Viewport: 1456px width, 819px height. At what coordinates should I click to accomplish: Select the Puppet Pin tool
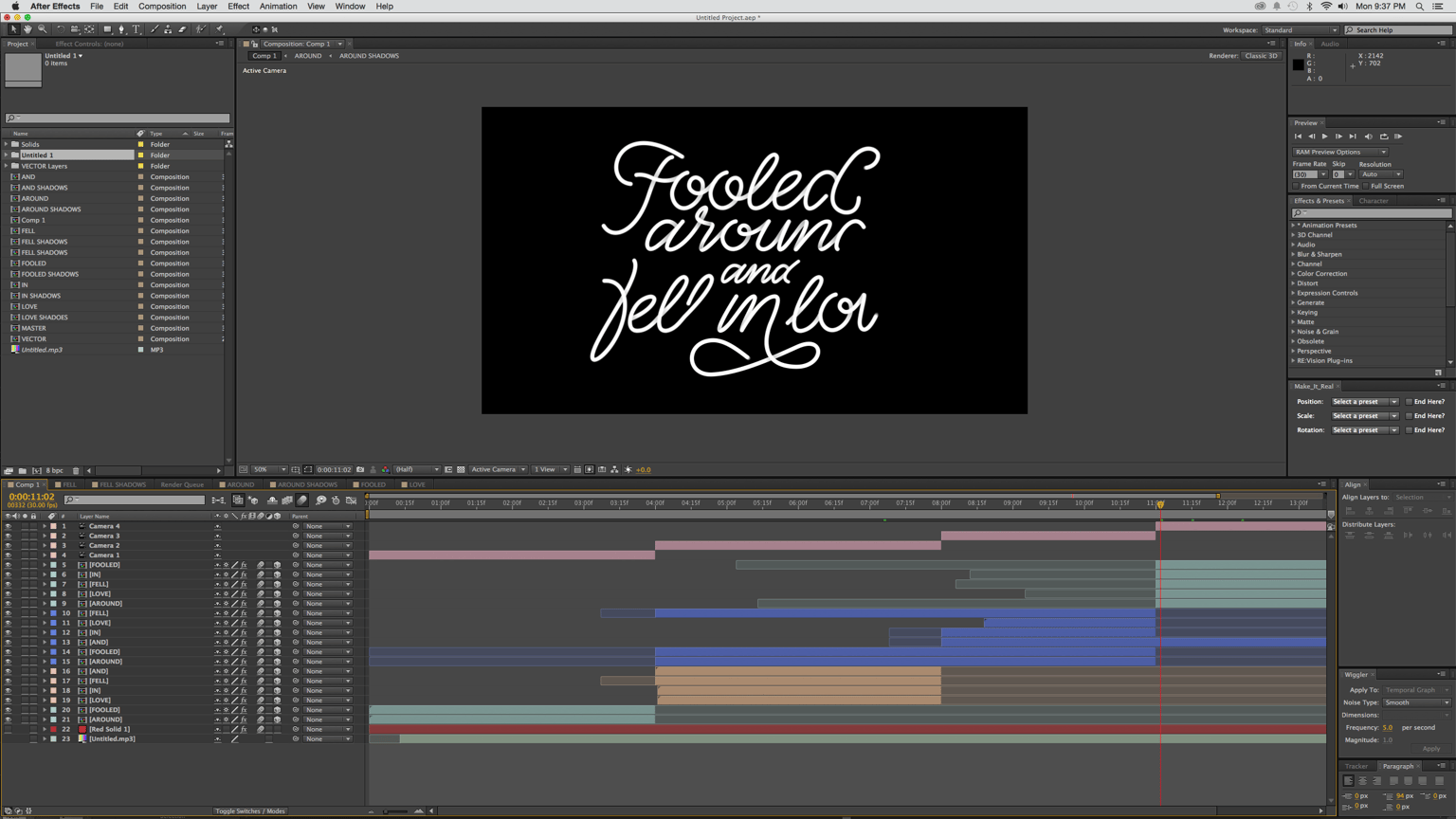click(219, 29)
